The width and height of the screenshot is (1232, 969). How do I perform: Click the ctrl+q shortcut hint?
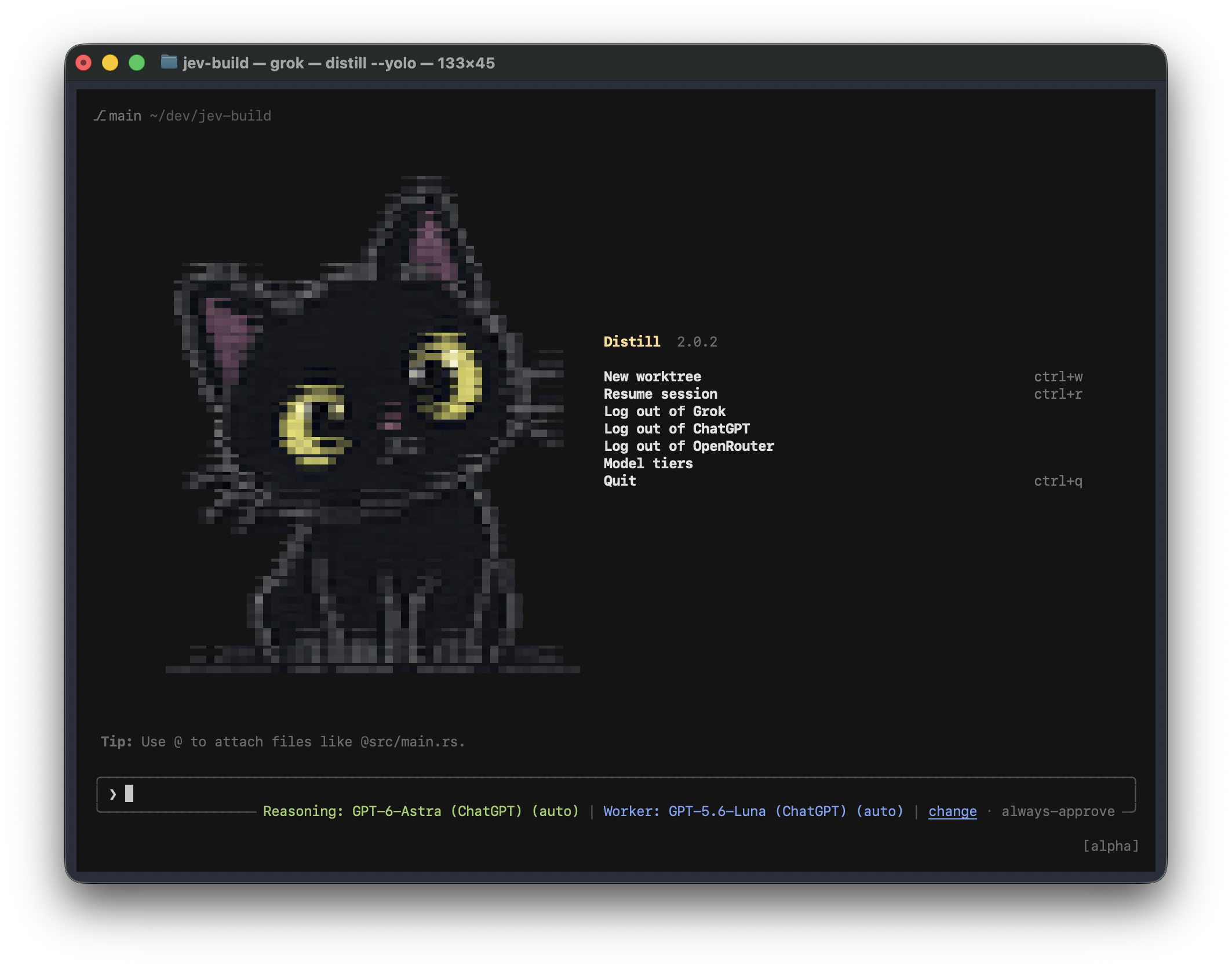pyautogui.click(x=1058, y=481)
